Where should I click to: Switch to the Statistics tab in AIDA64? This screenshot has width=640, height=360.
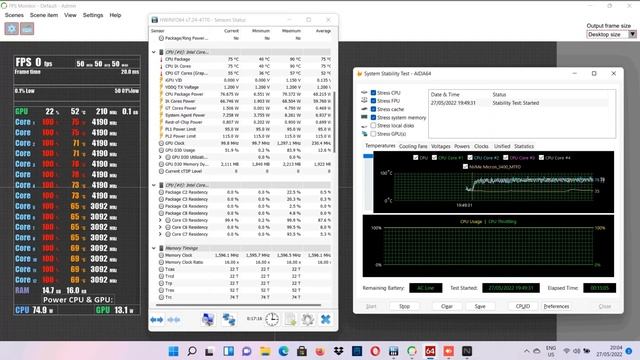[x=524, y=146]
